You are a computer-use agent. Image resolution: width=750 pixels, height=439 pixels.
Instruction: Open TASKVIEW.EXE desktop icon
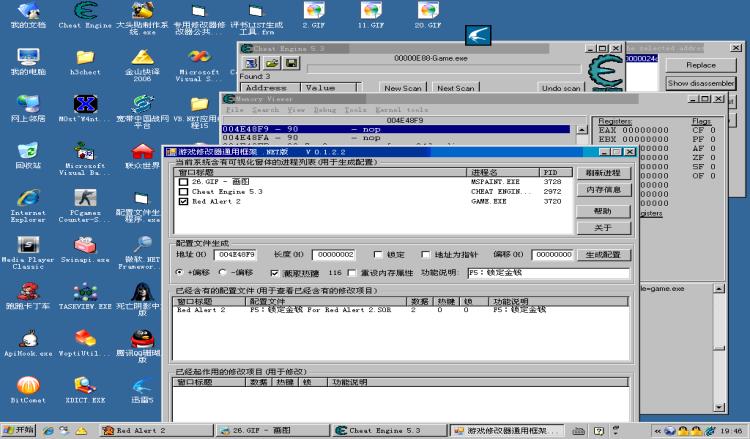point(85,296)
